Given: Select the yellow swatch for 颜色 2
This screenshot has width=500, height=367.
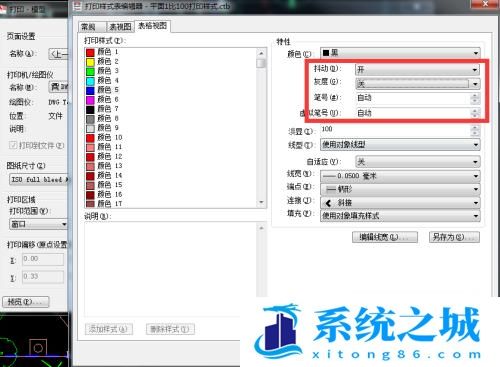Looking at the screenshot, I should point(90,62).
